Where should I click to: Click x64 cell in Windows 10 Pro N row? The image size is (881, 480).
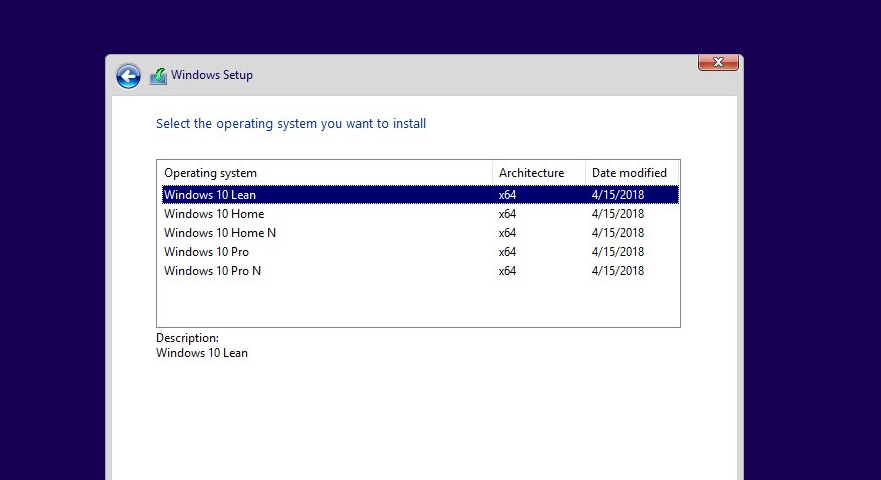pyautogui.click(x=507, y=271)
